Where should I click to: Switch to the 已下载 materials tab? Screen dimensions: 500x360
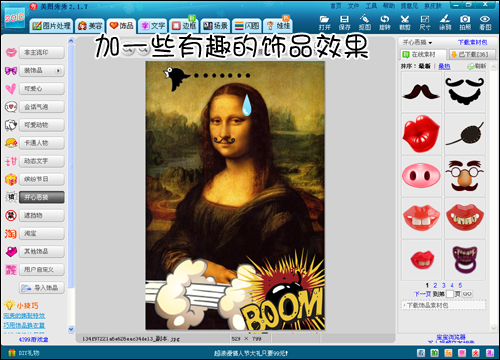472,54
